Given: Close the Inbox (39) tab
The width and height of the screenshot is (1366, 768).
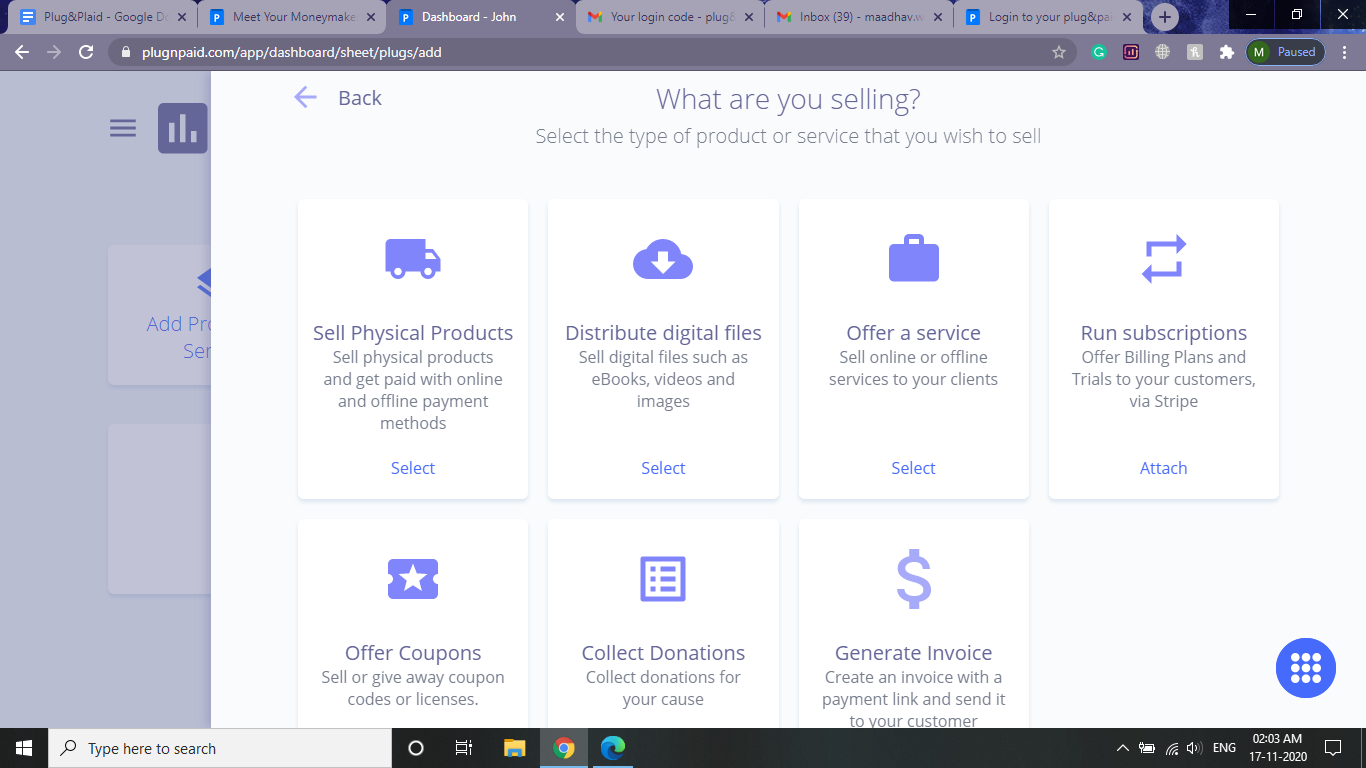Looking at the screenshot, I should tap(937, 17).
